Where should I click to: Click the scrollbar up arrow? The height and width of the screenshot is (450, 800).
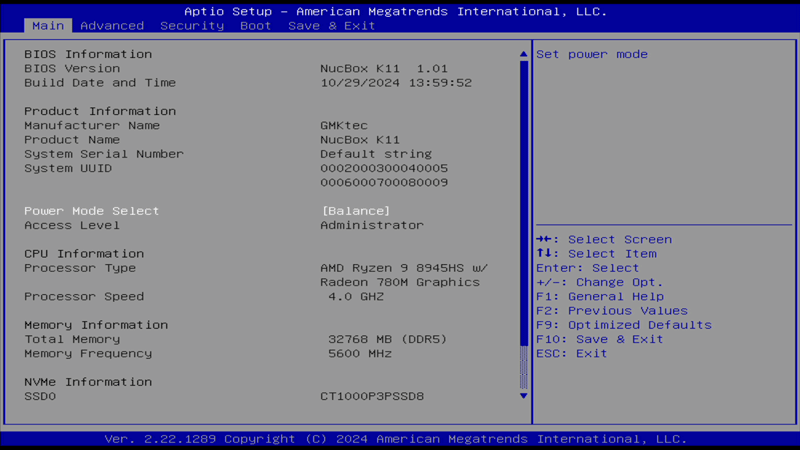click(x=523, y=54)
